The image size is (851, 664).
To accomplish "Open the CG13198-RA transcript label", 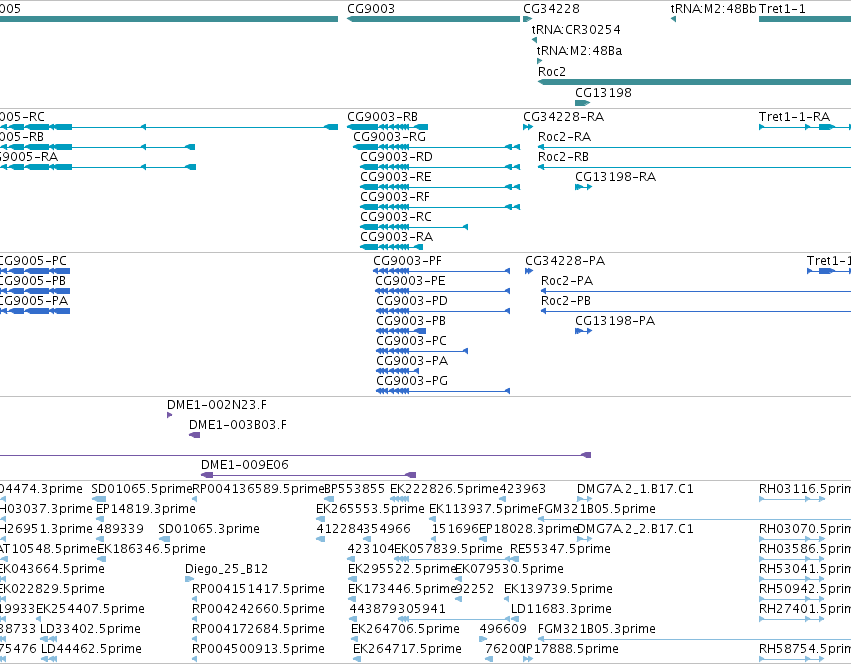I will tap(615, 177).
